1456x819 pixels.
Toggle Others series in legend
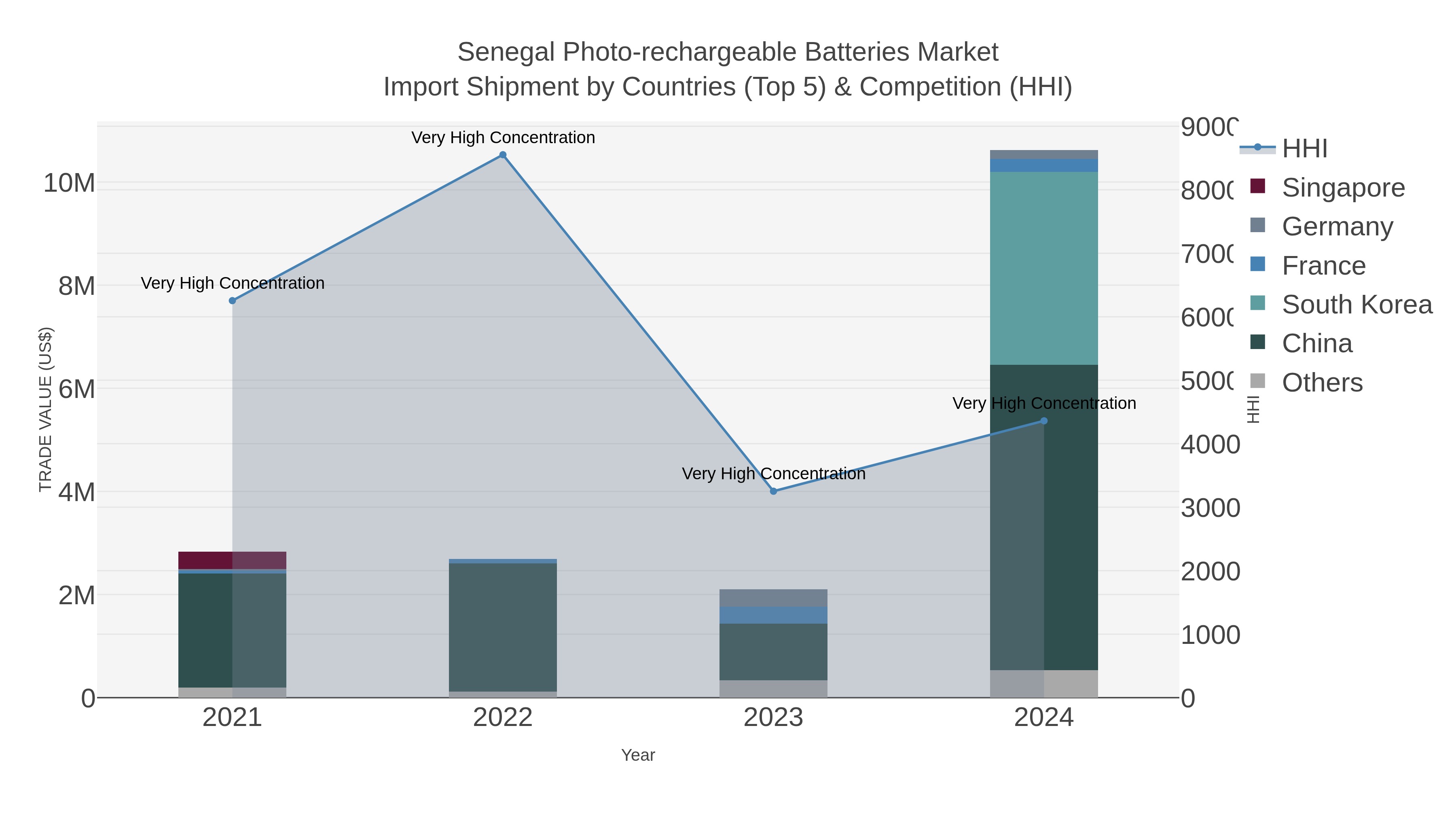(1306, 382)
